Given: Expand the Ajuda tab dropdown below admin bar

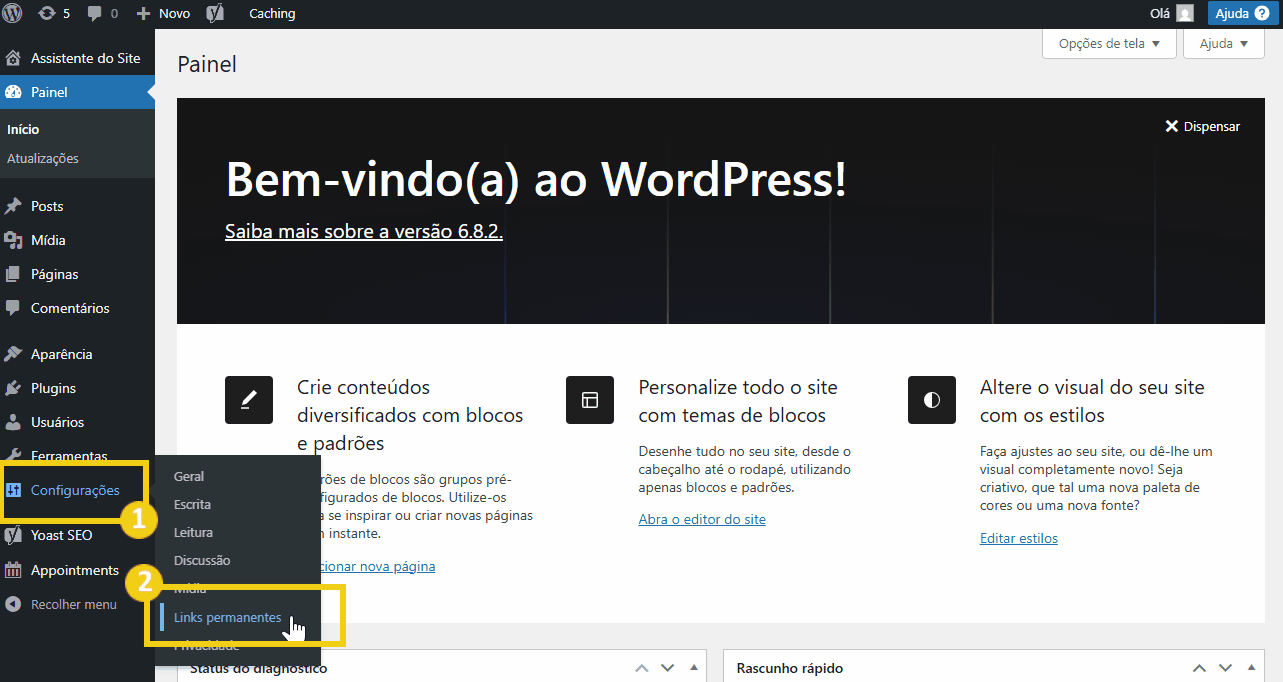Looking at the screenshot, I should pyautogui.click(x=1224, y=44).
